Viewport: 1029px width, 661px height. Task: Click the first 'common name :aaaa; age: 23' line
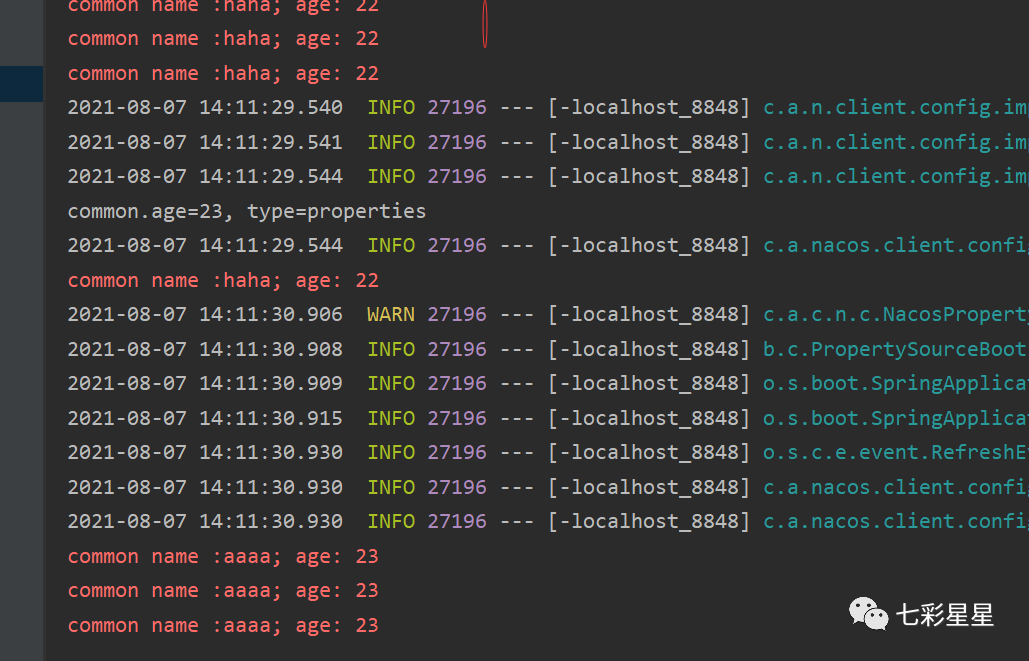coord(223,556)
